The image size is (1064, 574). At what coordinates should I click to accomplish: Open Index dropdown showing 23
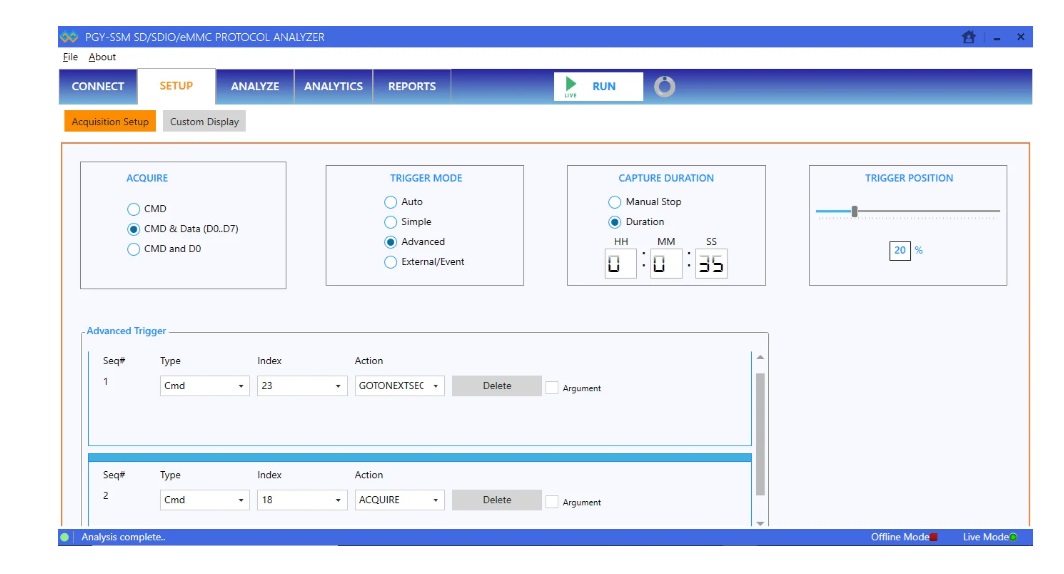point(302,385)
